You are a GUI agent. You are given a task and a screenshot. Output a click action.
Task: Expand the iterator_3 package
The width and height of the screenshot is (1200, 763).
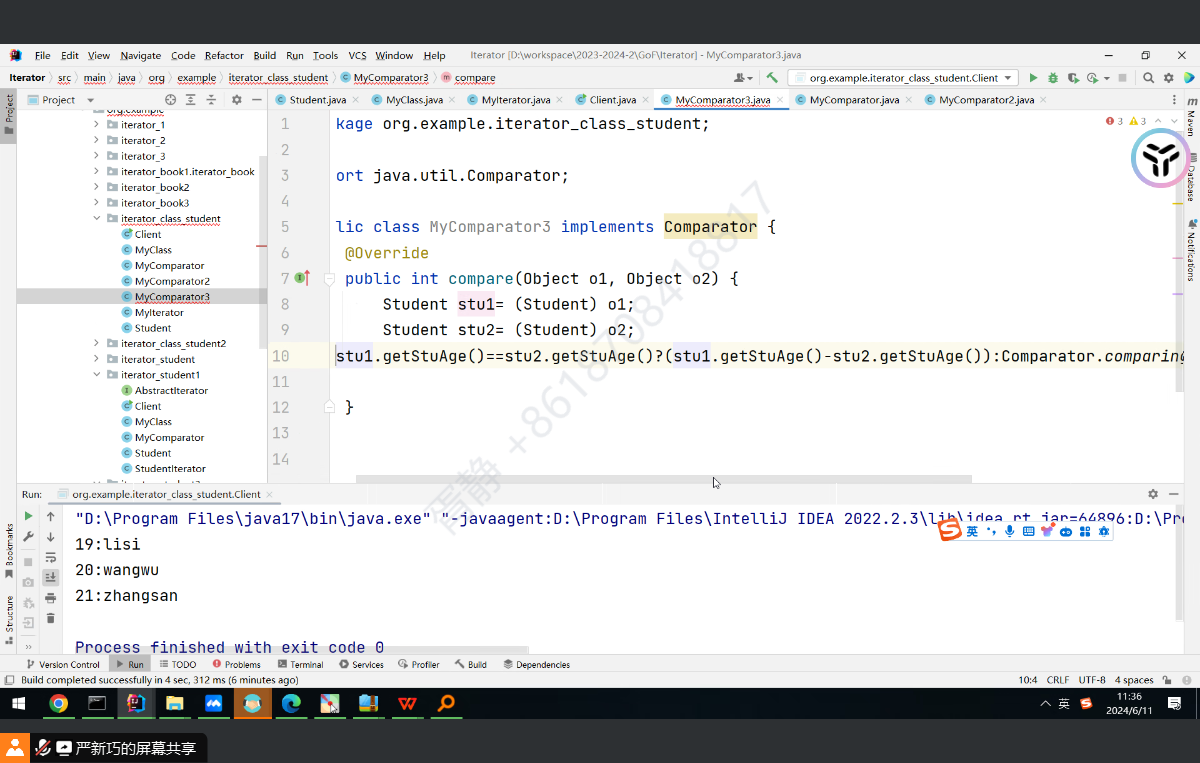click(x=98, y=156)
